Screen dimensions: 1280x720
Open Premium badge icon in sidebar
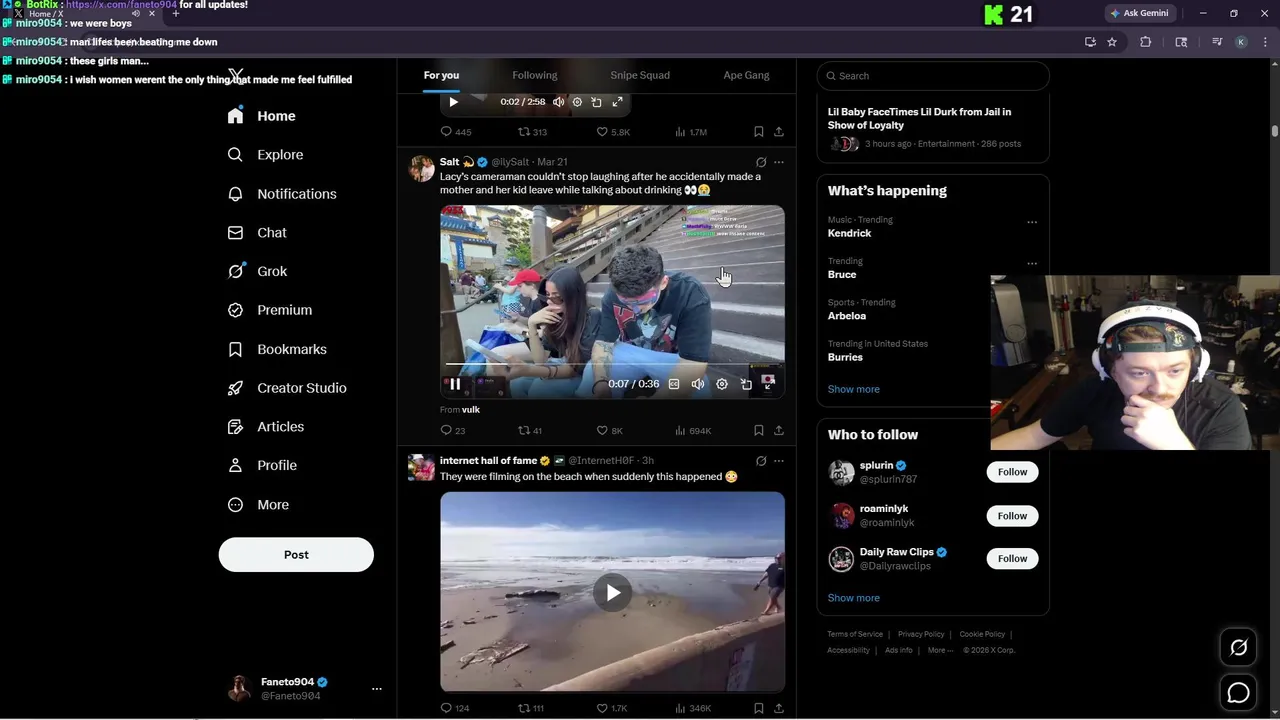click(x=235, y=310)
